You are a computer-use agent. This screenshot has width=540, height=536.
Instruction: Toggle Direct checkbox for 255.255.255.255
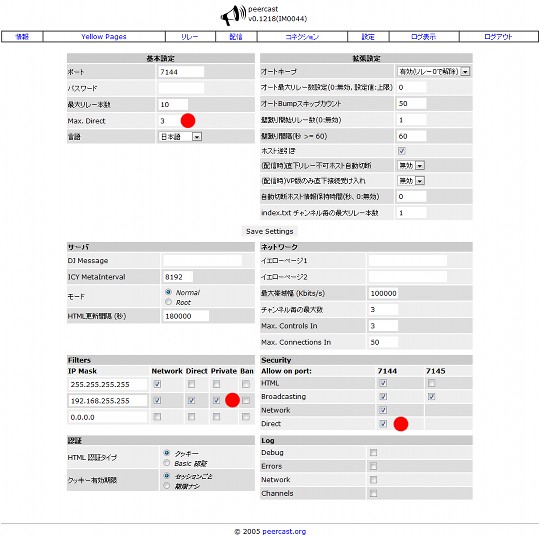point(191,384)
